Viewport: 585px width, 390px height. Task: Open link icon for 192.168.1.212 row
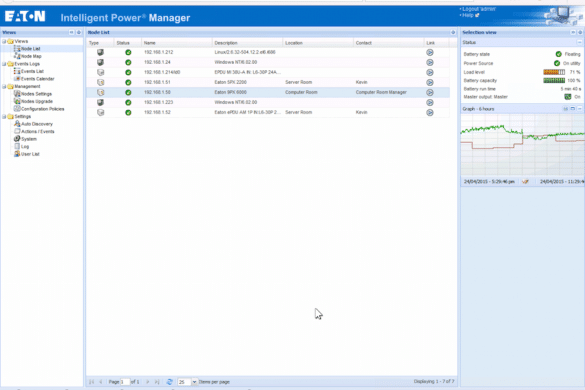(x=430, y=53)
